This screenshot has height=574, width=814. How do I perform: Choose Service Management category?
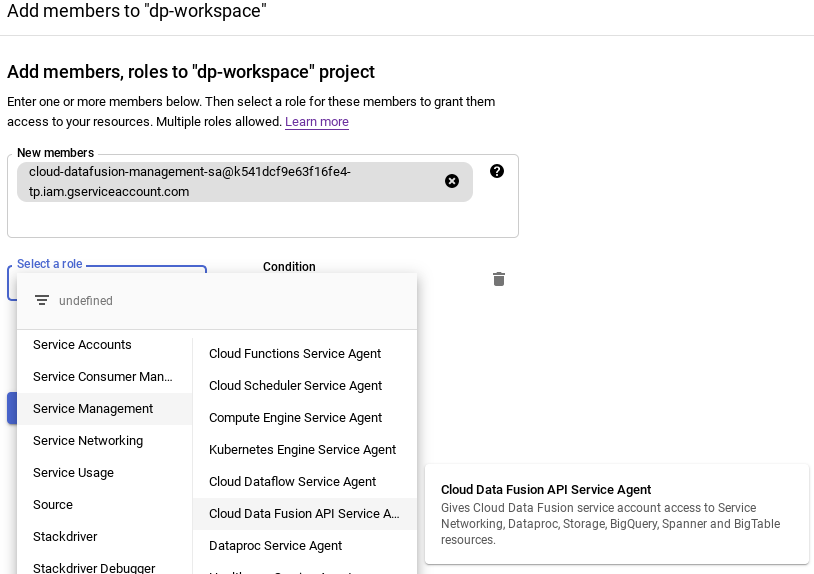93,409
